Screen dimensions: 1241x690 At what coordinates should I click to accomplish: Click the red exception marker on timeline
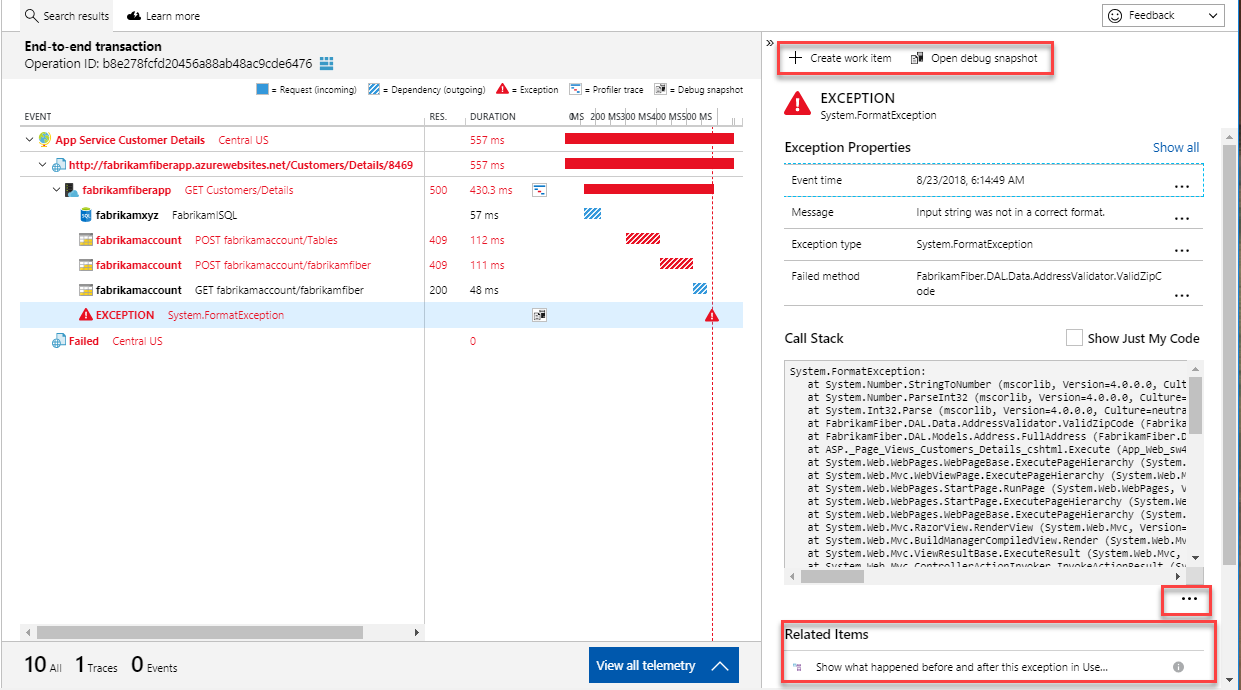click(x=711, y=315)
